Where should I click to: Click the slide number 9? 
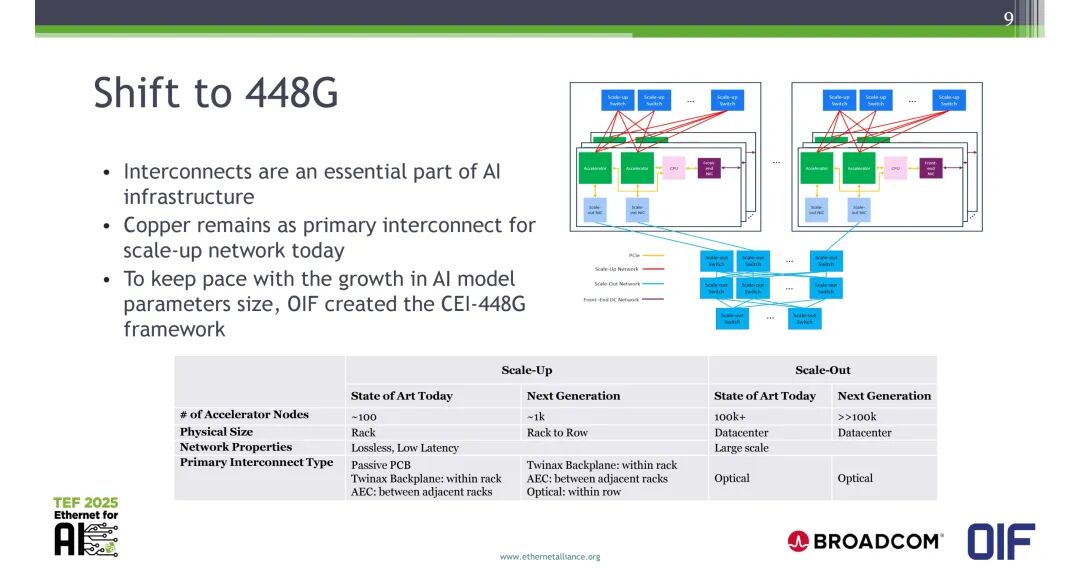[1008, 19]
